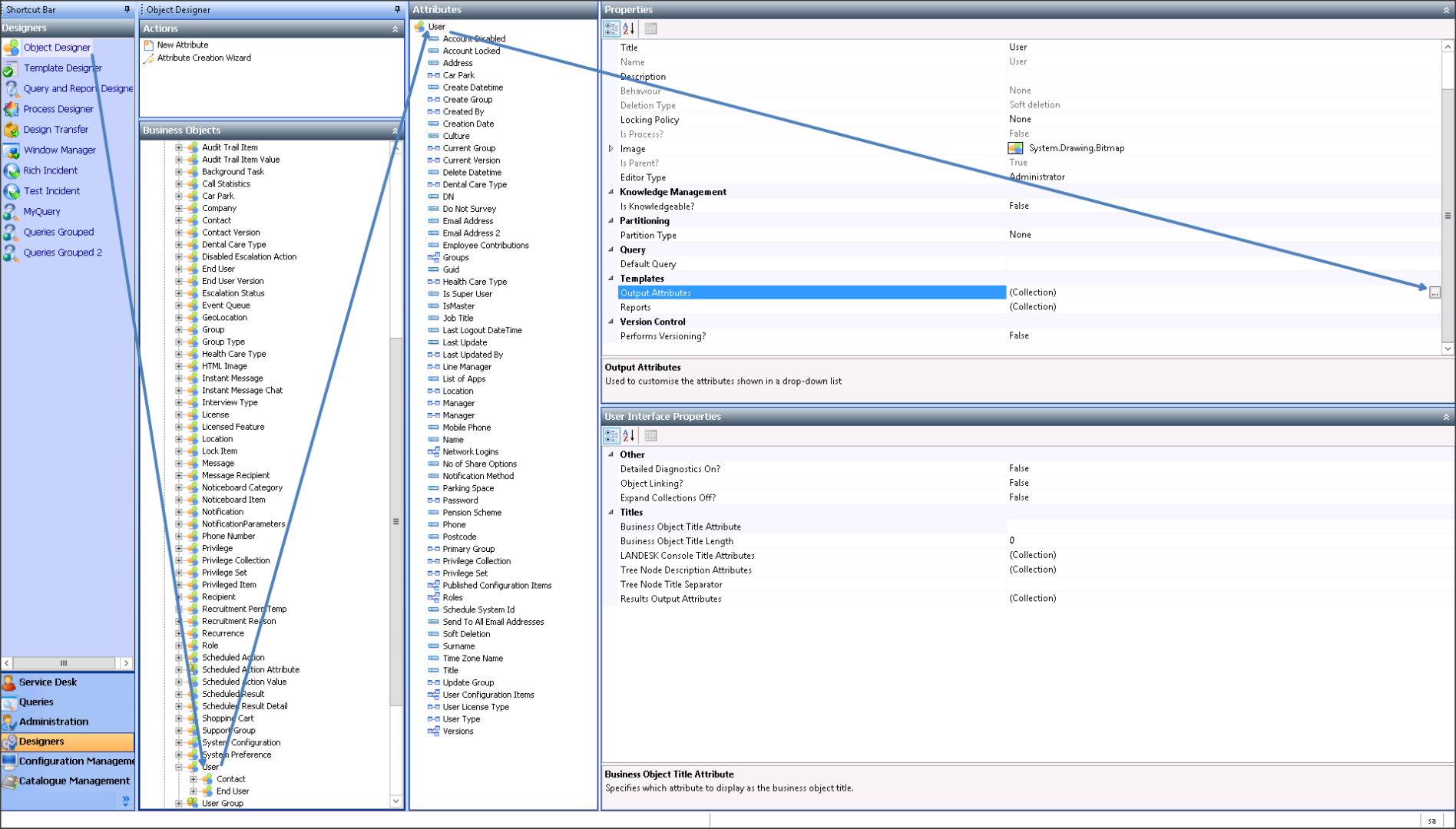Screen dimensions: 1456x829
Task: Select the categorized view in Properties panel
Action: point(612,28)
